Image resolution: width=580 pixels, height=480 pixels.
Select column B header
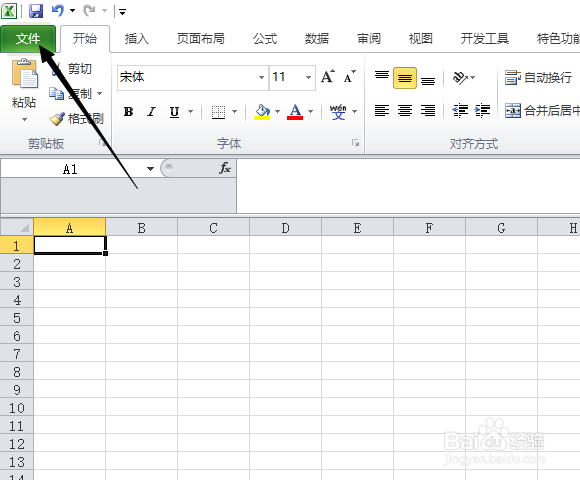tap(142, 228)
